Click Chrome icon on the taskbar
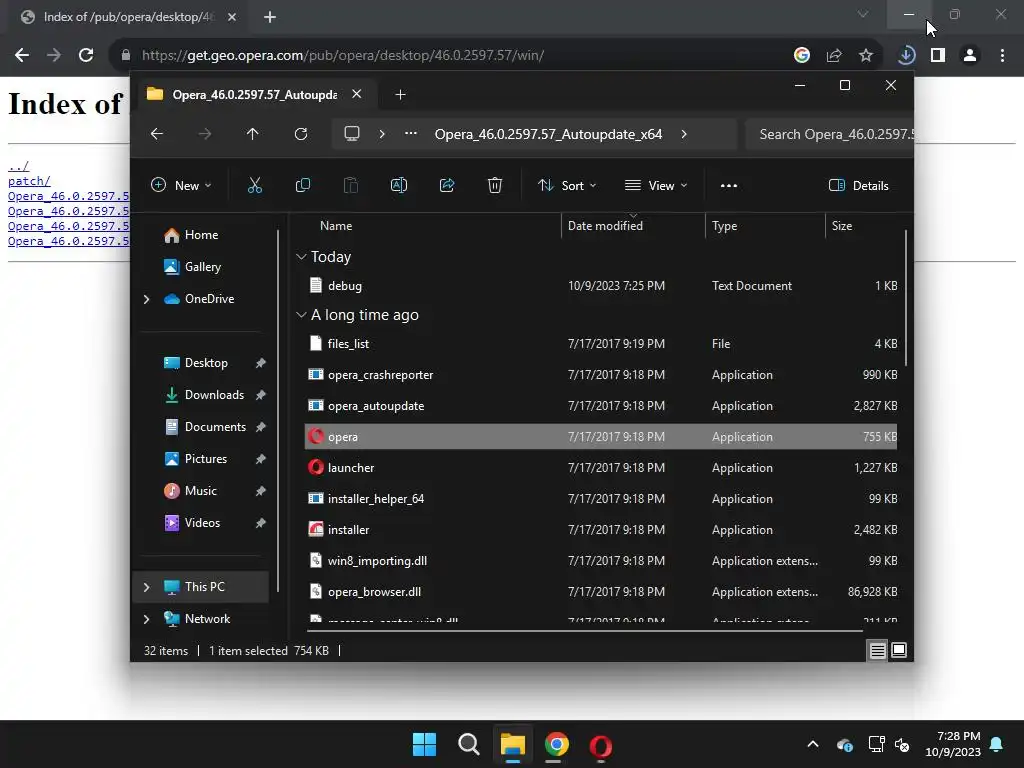Screen dimensions: 1024x768 click(x=556, y=744)
